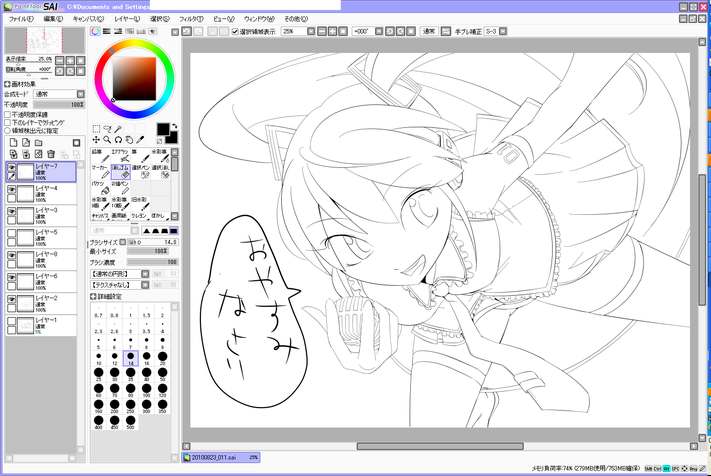Image resolution: width=711 pixels, height=476 pixels.
Task: Open the 手ブレ補正 stabilizer S-3 dropdown
Action: pyautogui.click(x=502, y=31)
